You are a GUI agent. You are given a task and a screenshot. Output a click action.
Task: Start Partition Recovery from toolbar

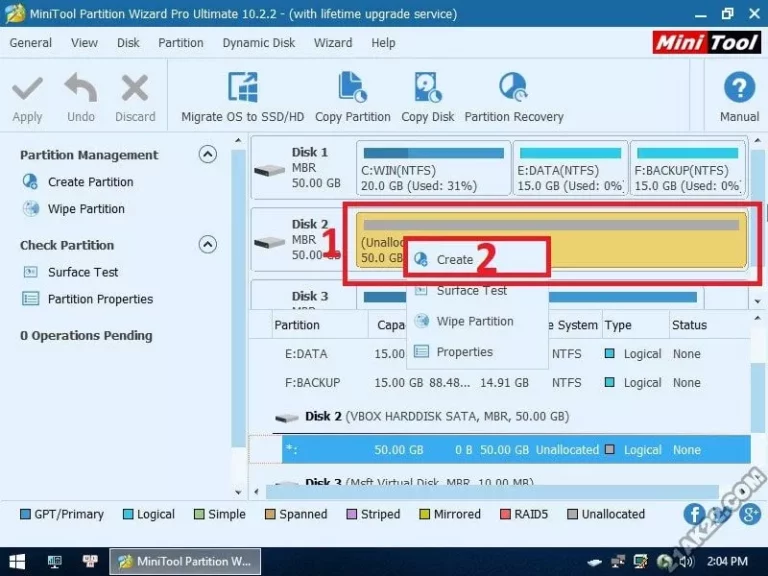(513, 89)
